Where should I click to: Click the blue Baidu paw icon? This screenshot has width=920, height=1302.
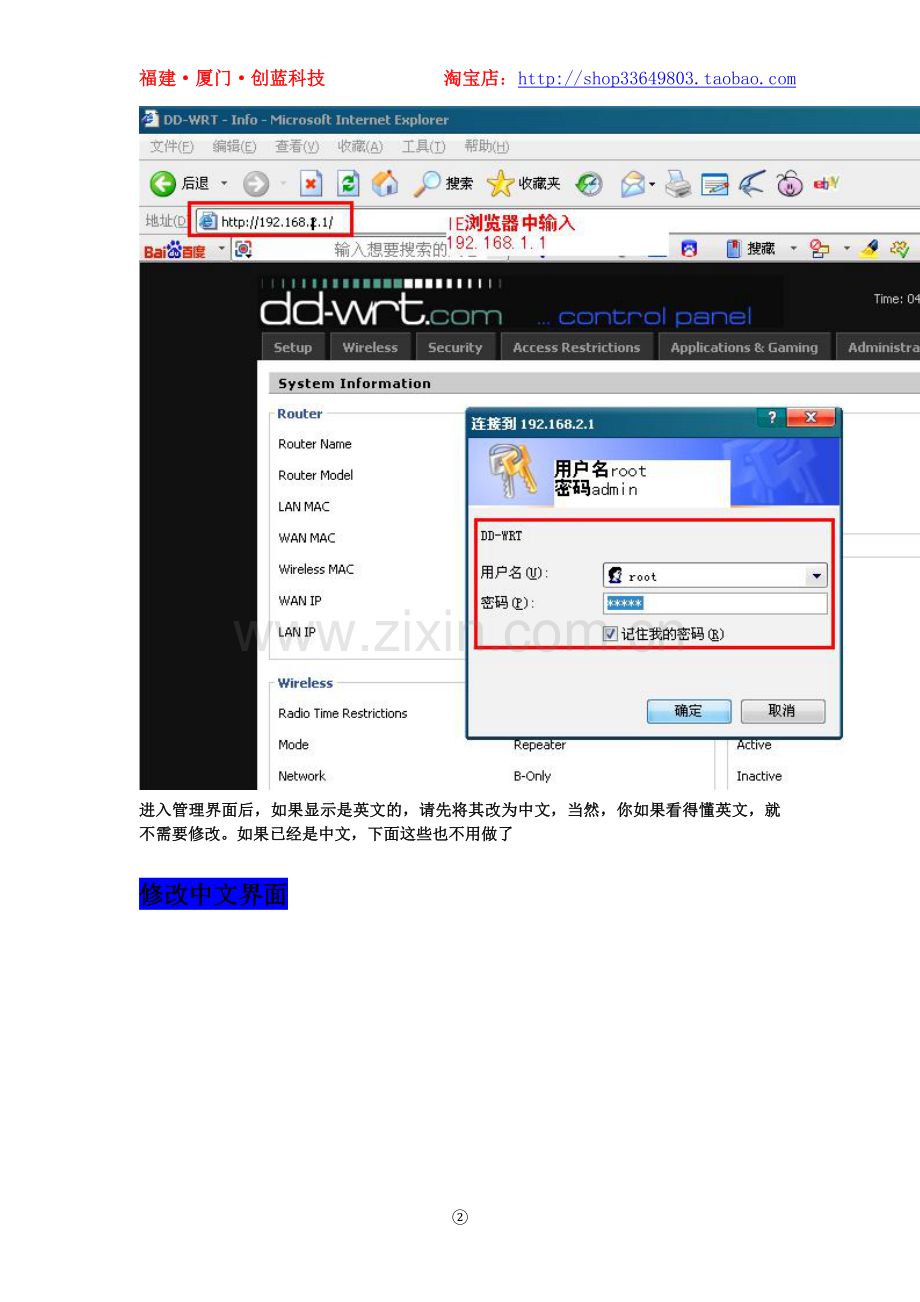pos(689,249)
